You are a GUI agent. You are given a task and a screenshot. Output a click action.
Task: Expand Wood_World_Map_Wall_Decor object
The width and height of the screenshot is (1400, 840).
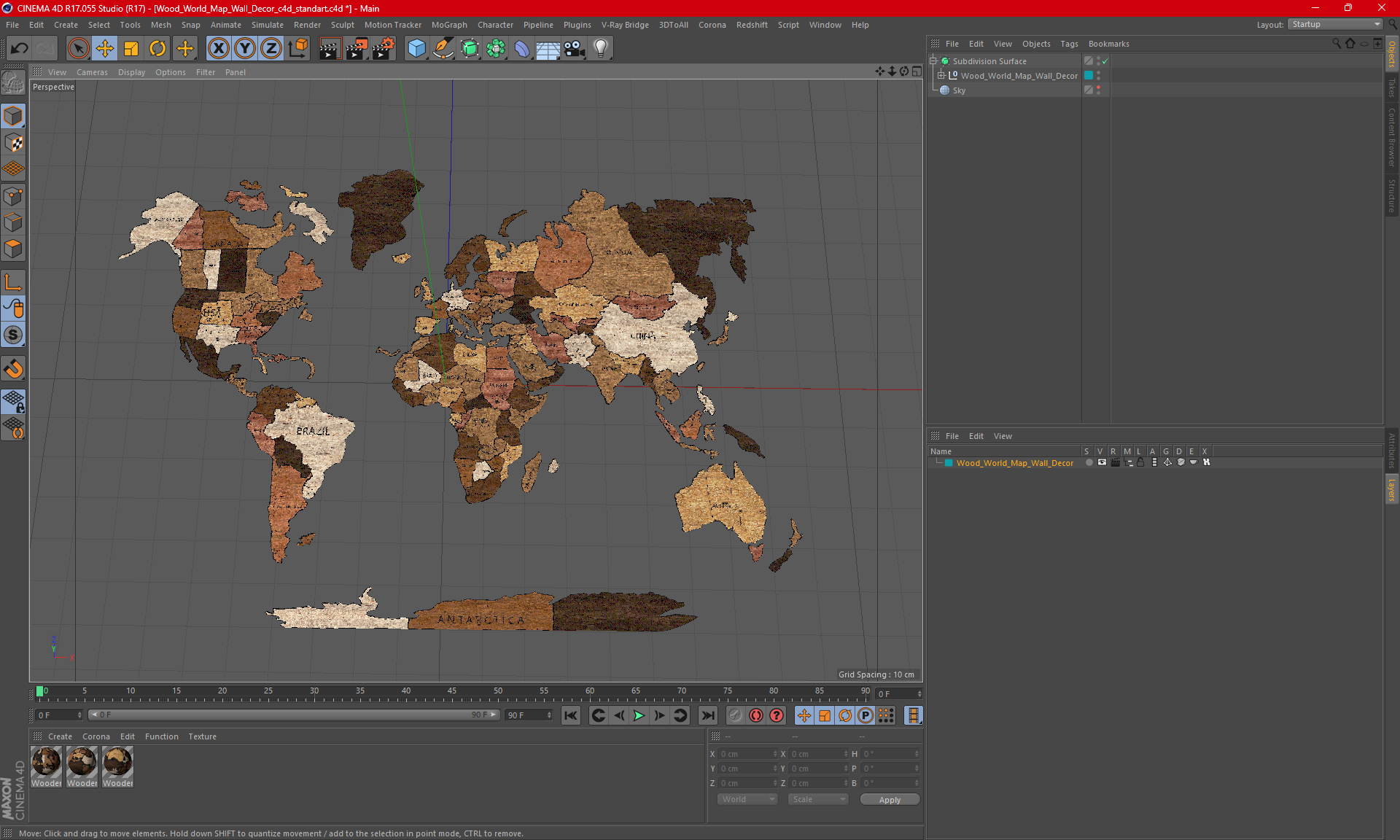click(941, 75)
